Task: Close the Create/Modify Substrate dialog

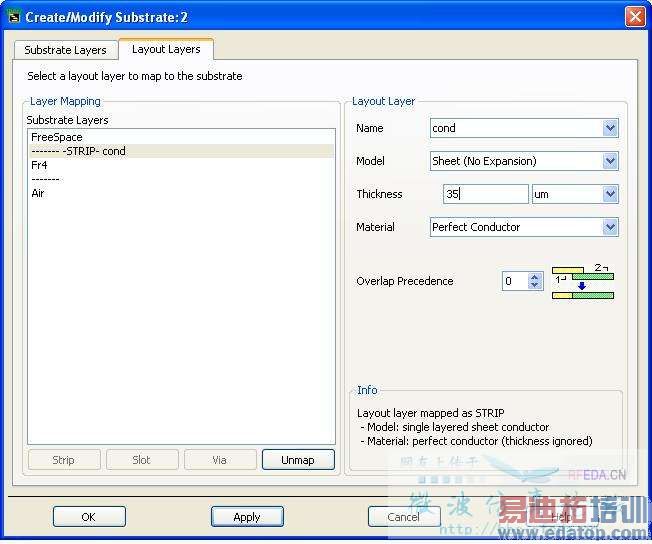Action: [635, 17]
